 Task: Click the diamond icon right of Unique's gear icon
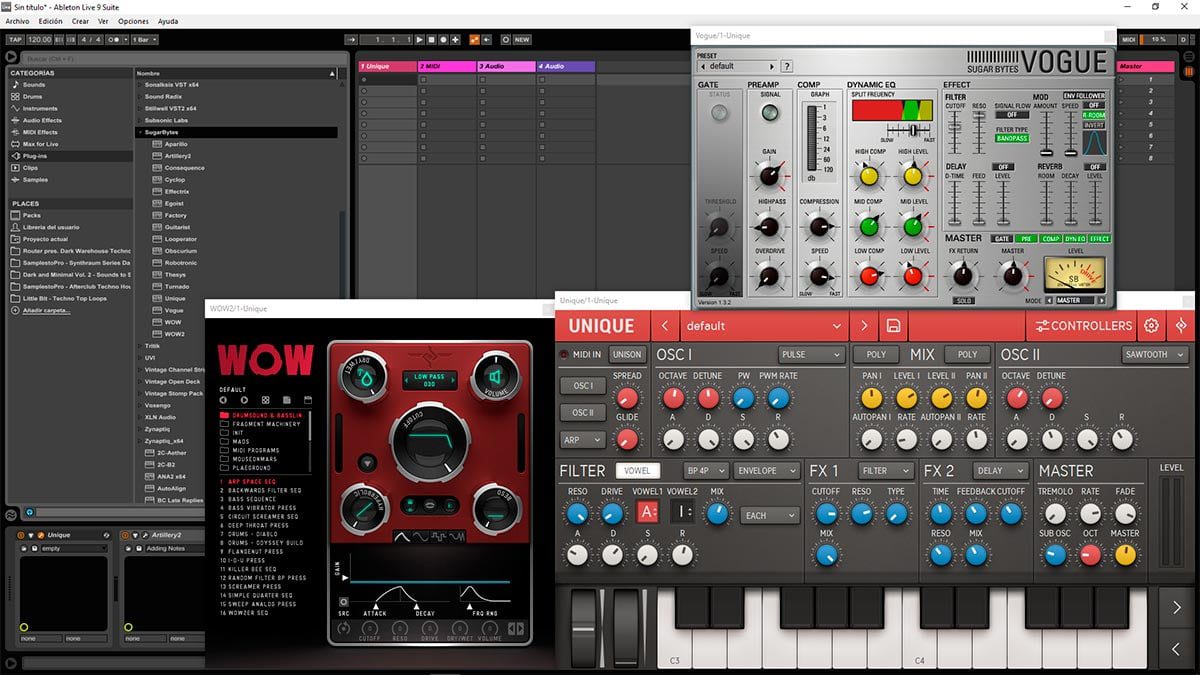1181,326
